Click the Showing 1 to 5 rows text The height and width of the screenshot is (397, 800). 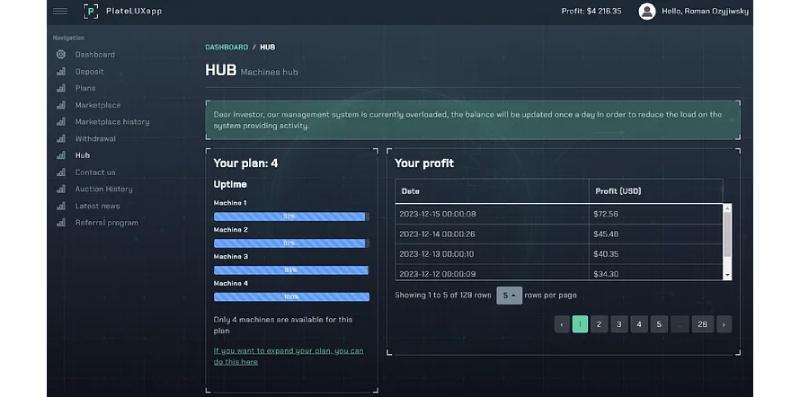pyautogui.click(x=443, y=295)
